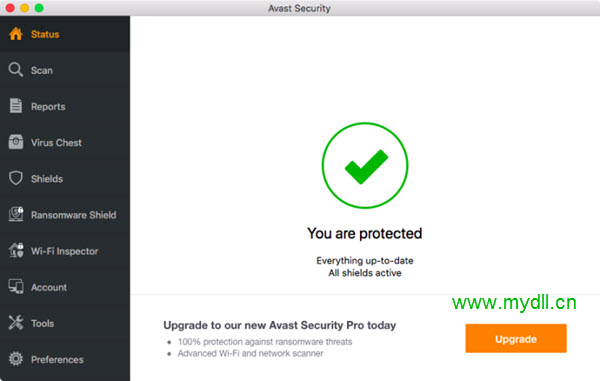
Task: Click the www.mydll.cn watermark link
Action: pyautogui.click(x=514, y=303)
